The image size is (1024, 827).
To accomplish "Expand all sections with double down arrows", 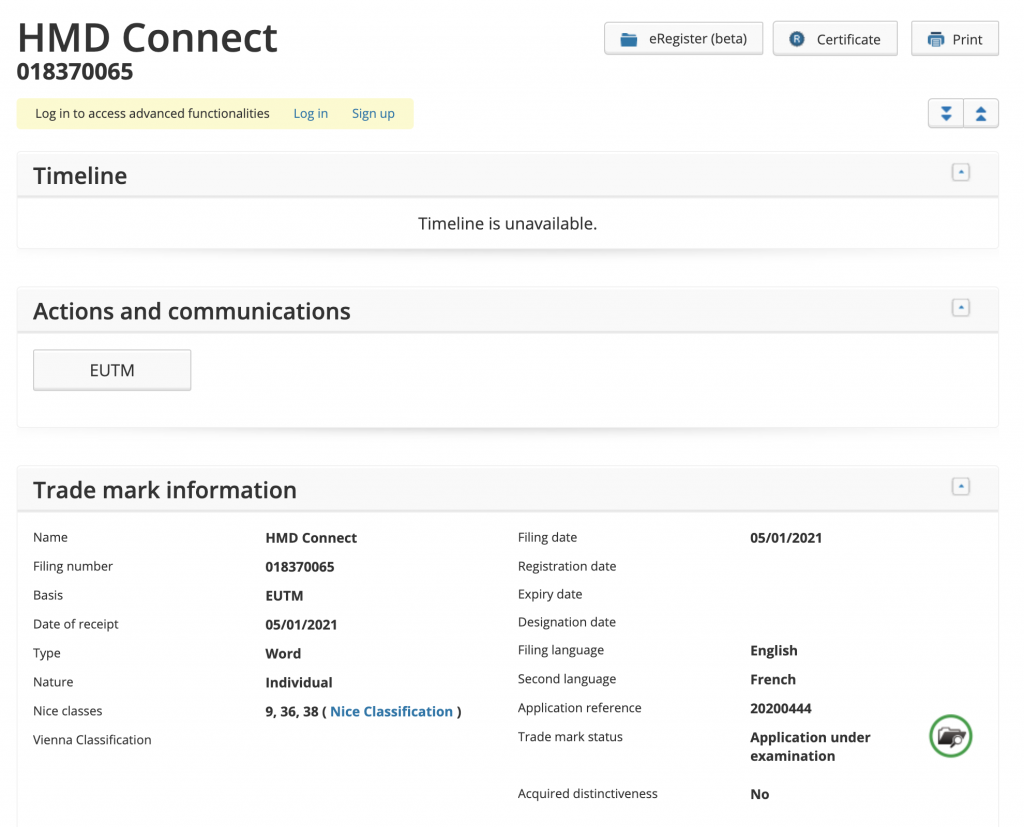I will pos(945,114).
